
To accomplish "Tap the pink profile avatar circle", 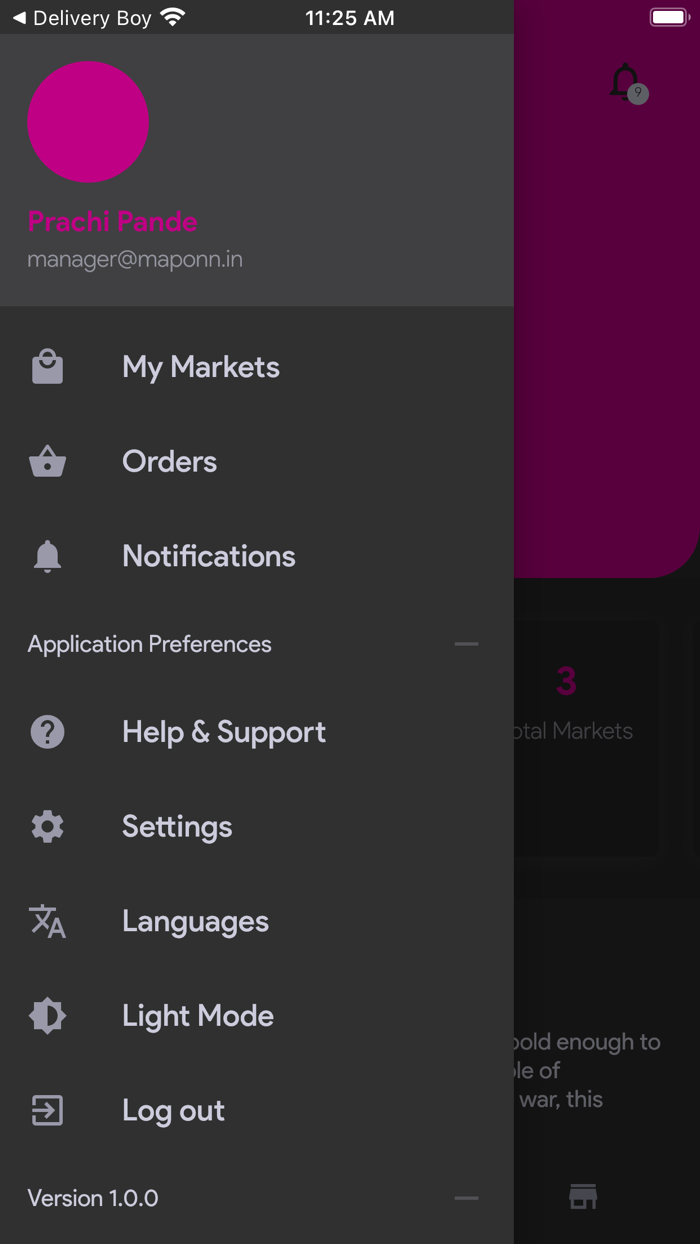I will [88, 122].
